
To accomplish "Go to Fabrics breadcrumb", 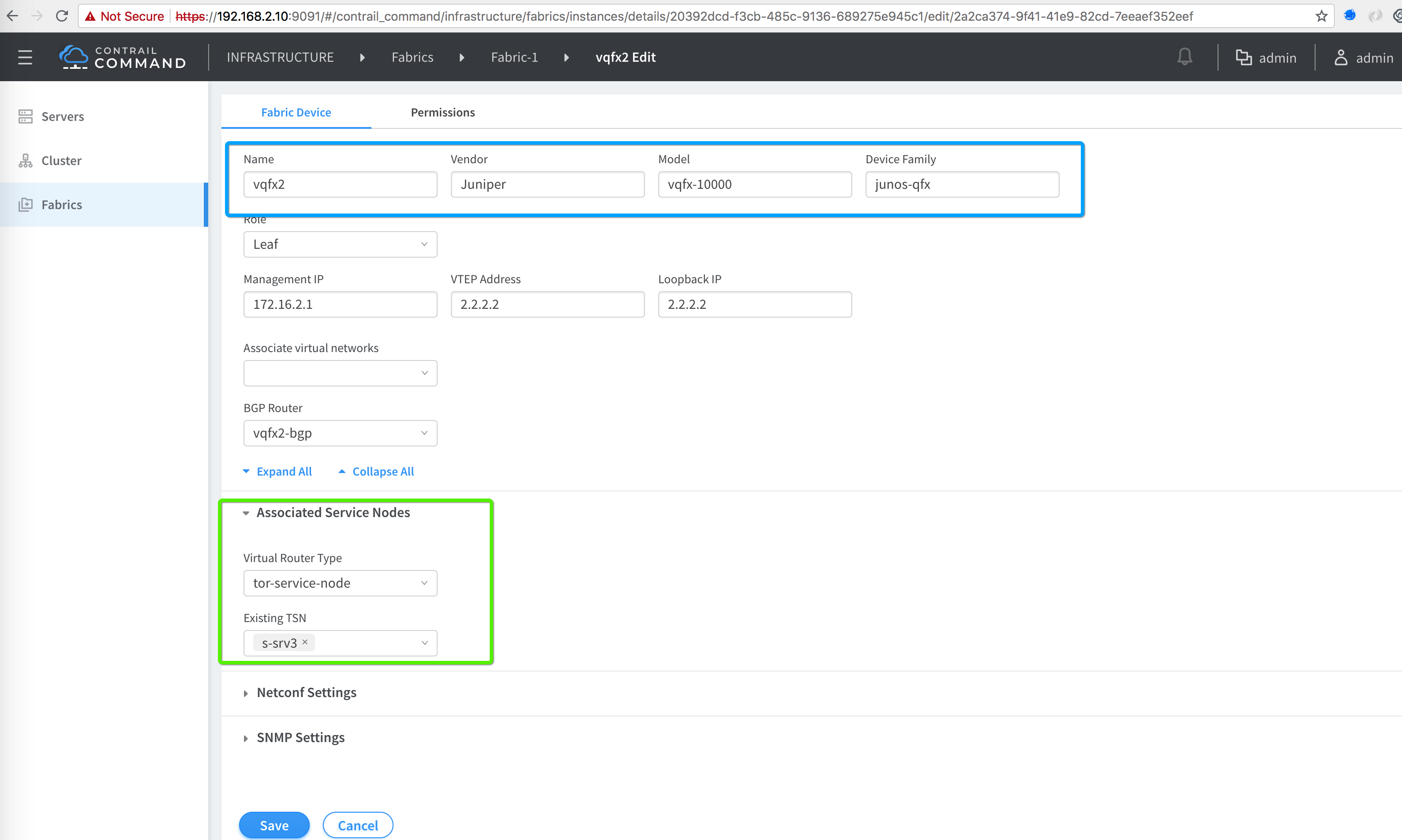I will point(412,57).
